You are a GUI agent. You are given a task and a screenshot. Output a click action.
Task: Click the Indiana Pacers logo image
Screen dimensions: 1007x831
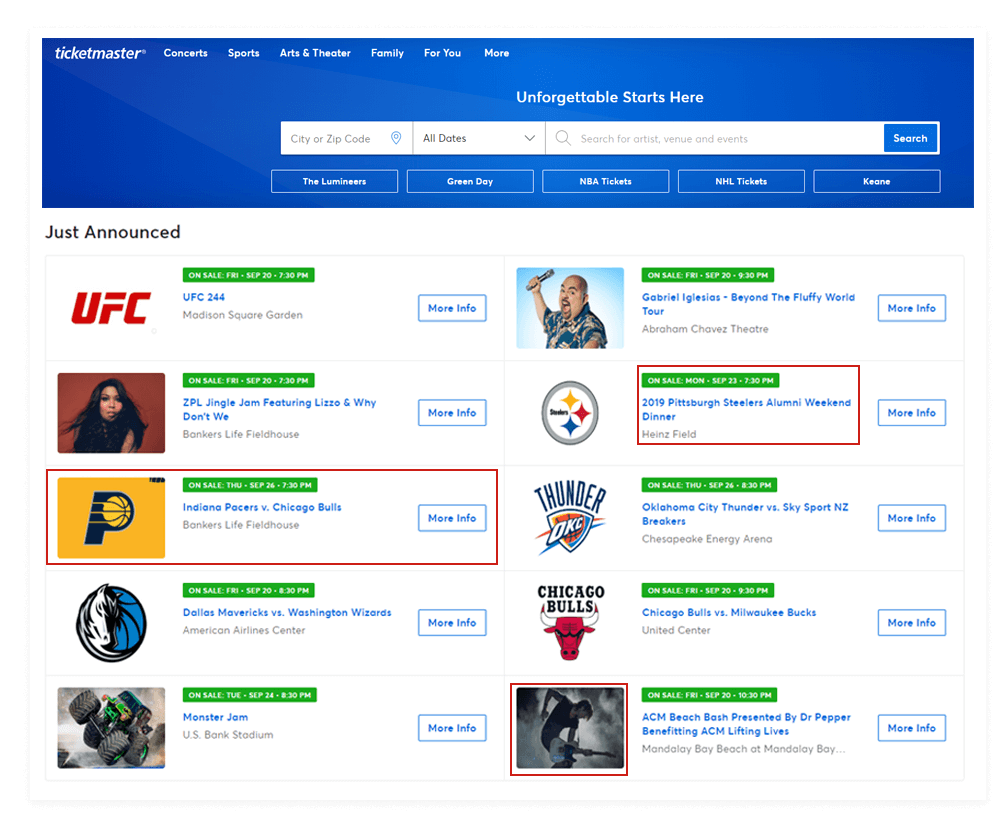(x=111, y=518)
